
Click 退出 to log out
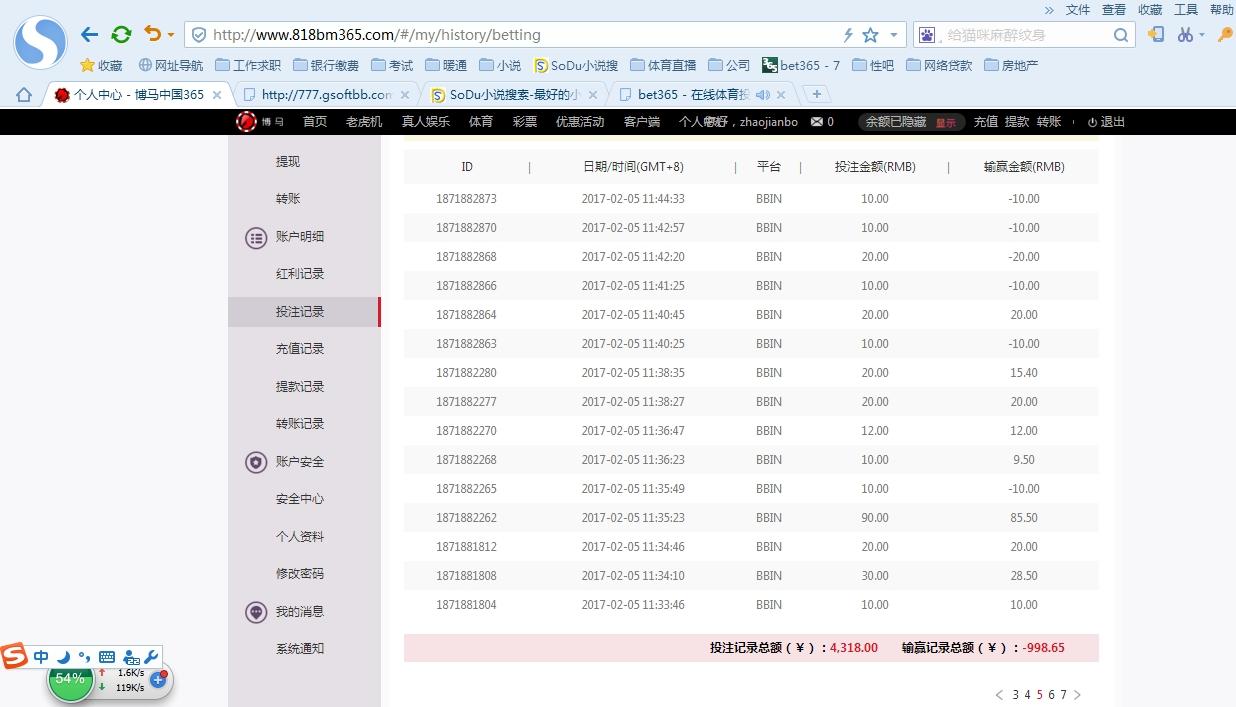click(1112, 122)
